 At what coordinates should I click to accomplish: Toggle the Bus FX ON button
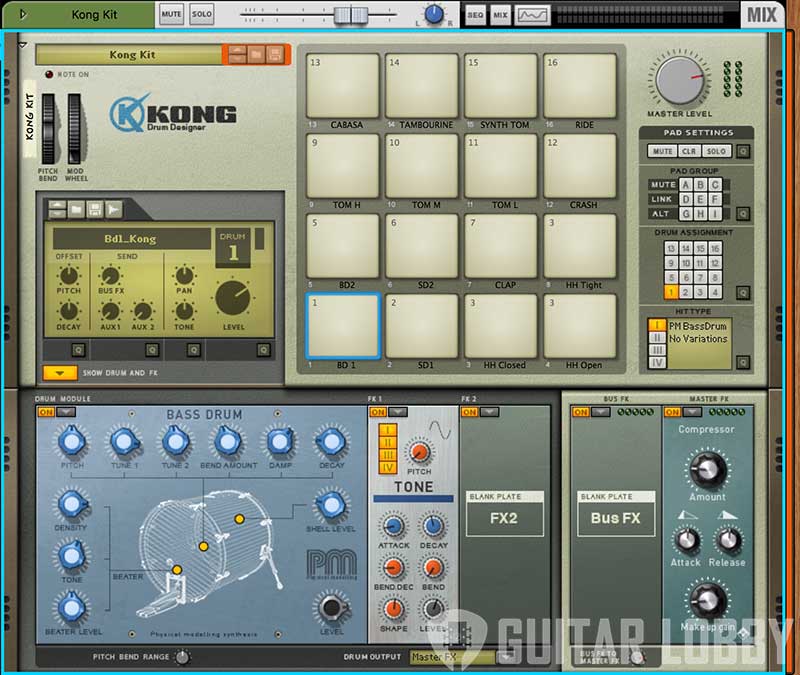pos(581,412)
